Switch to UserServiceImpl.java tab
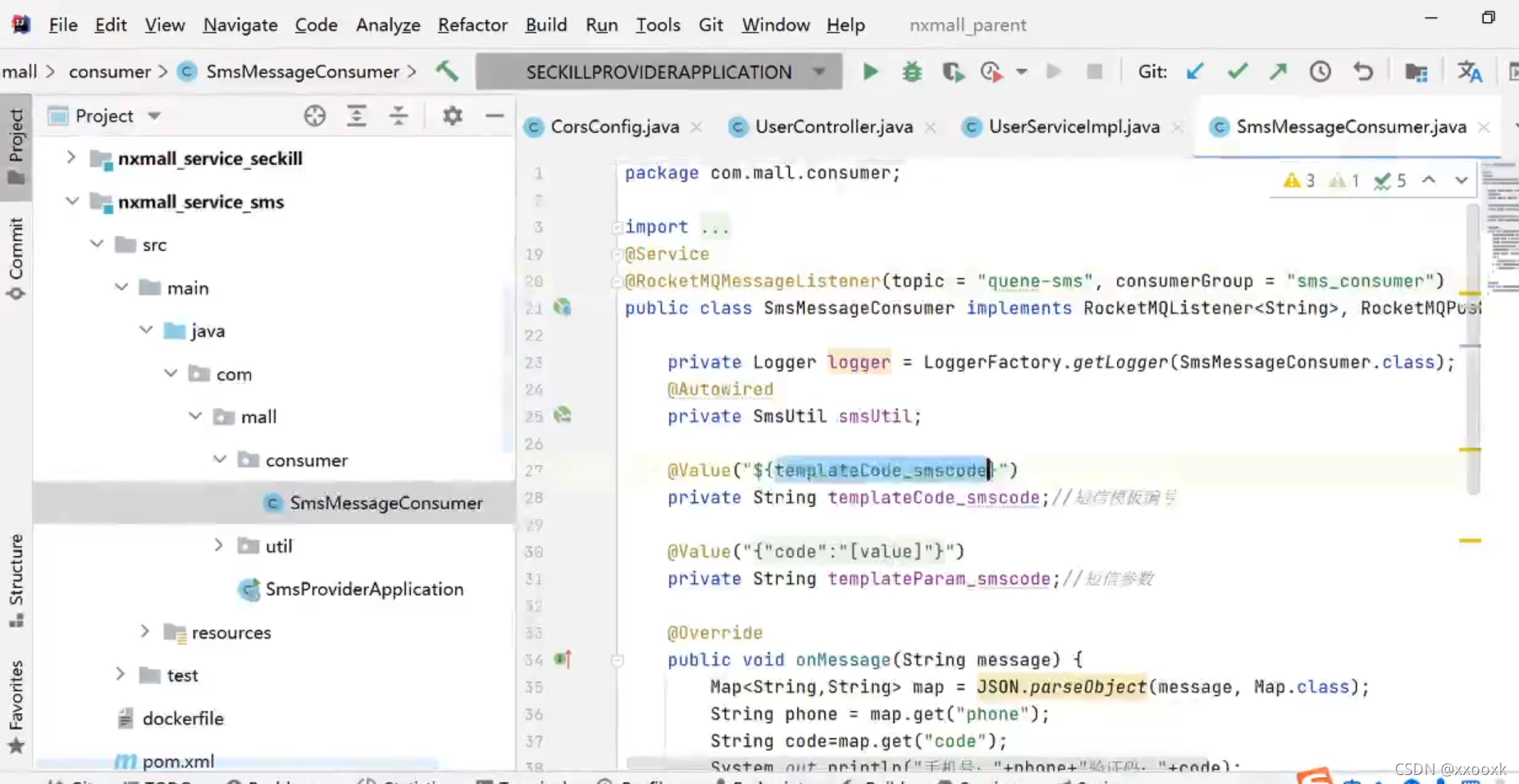Viewport: 1519px width, 784px height. 1074,126
